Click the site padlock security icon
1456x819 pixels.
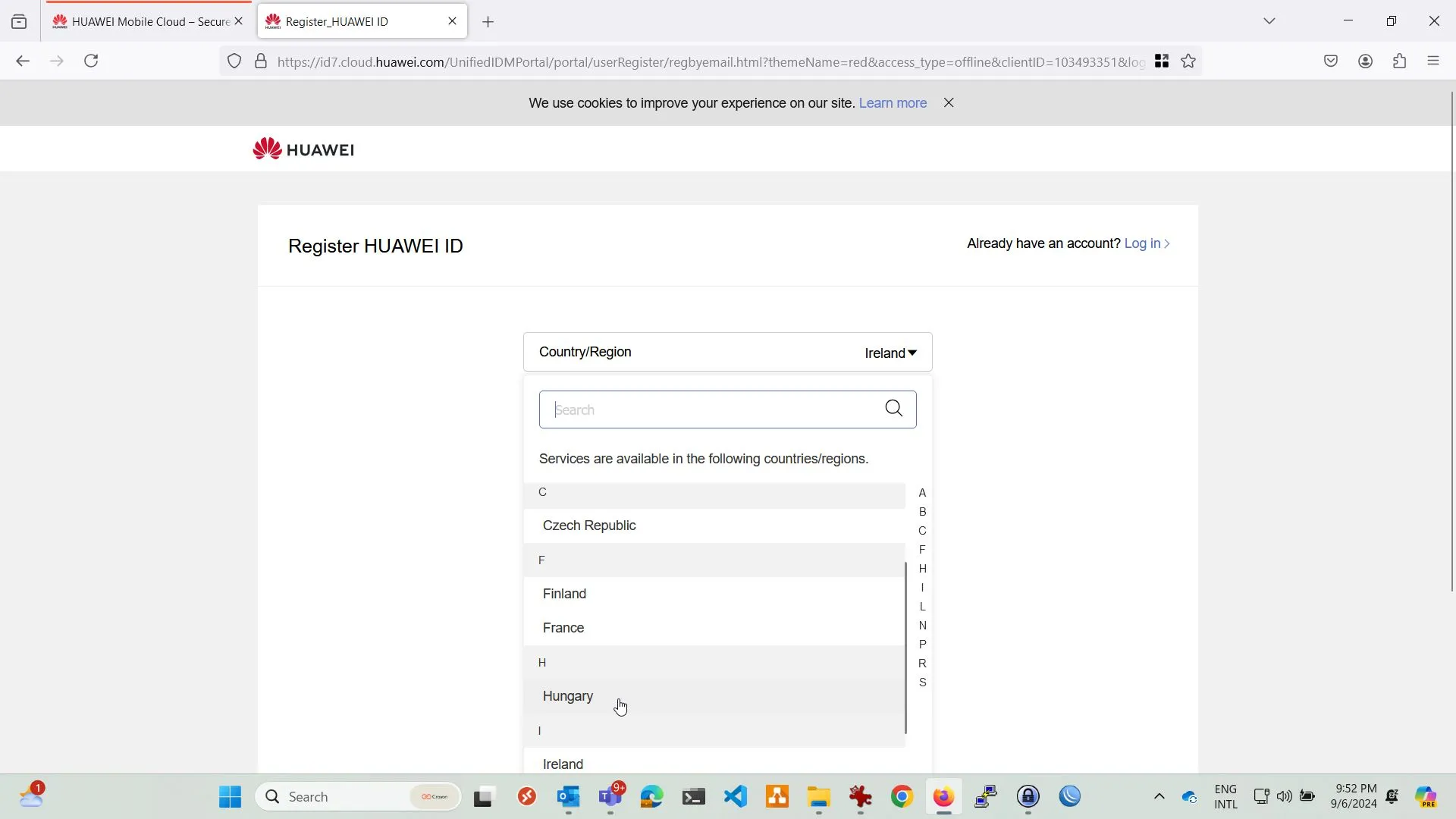(x=261, y=61)
